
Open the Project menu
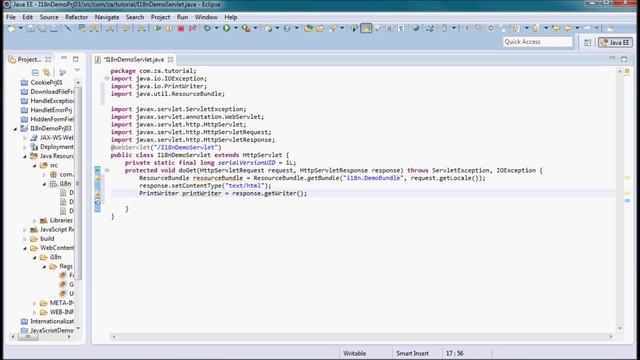click(x=160, y=17)
